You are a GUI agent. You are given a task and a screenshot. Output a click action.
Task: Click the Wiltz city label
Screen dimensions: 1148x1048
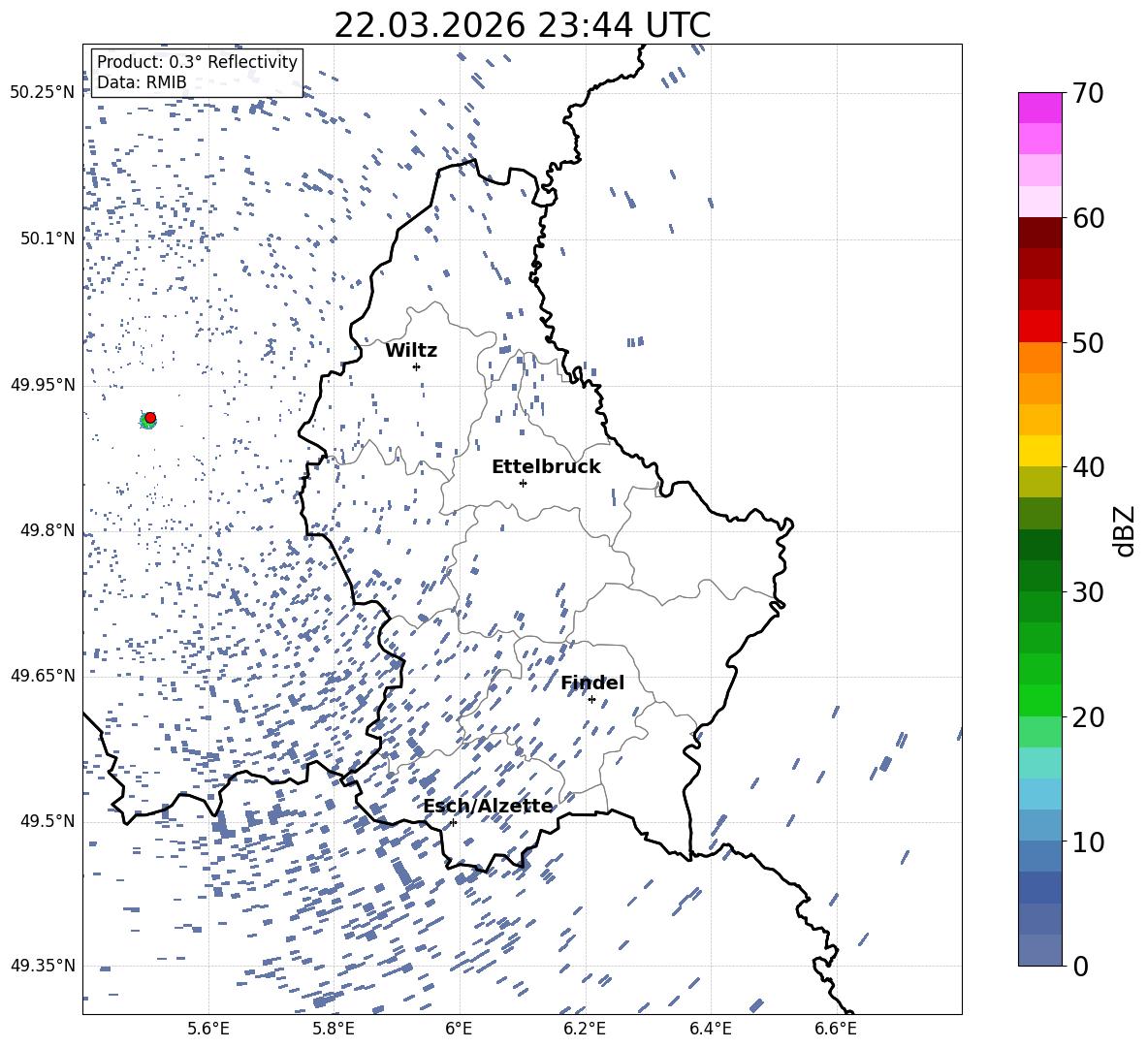[411, 351]
